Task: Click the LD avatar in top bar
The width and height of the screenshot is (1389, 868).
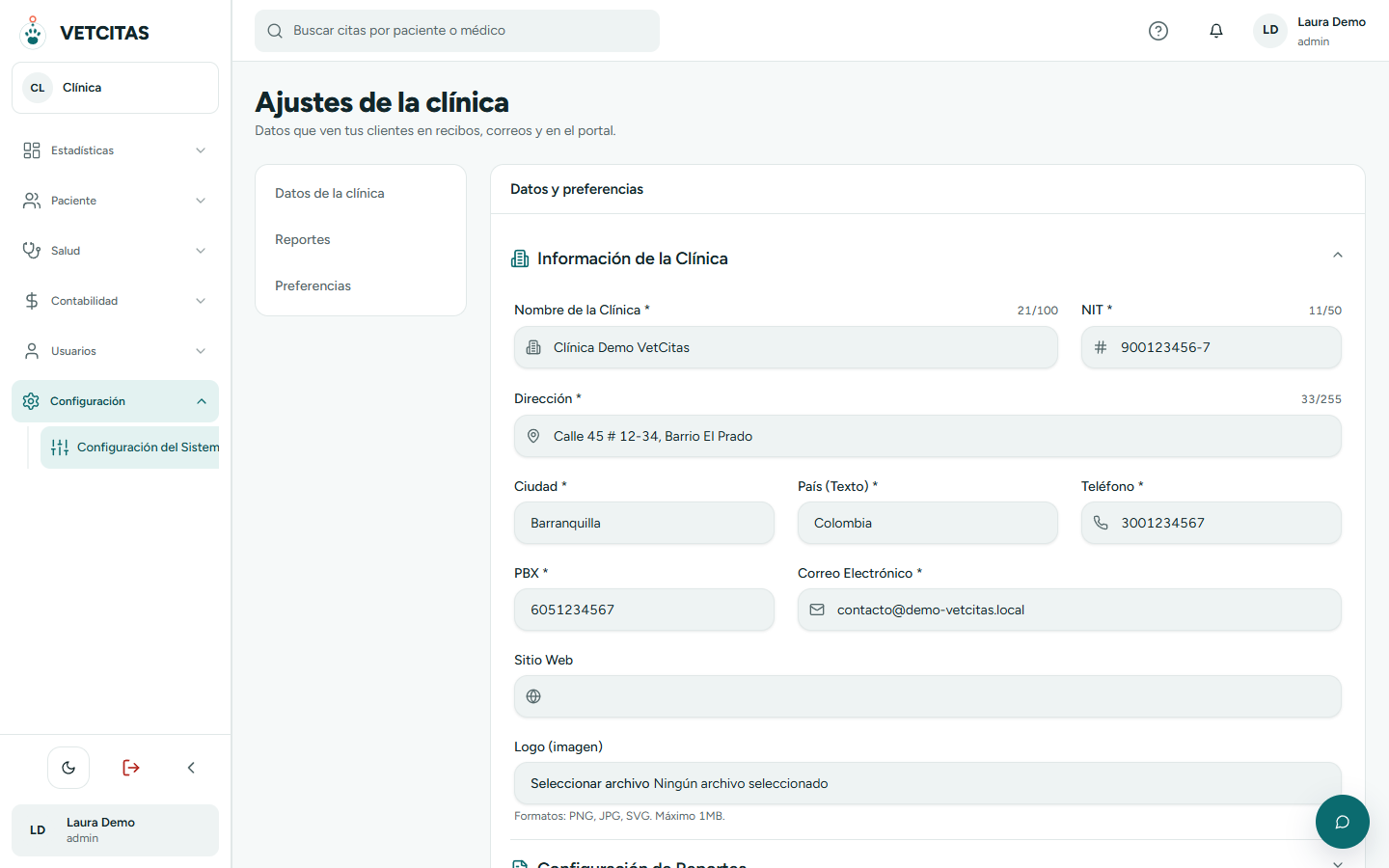Action: (1270, 30)
